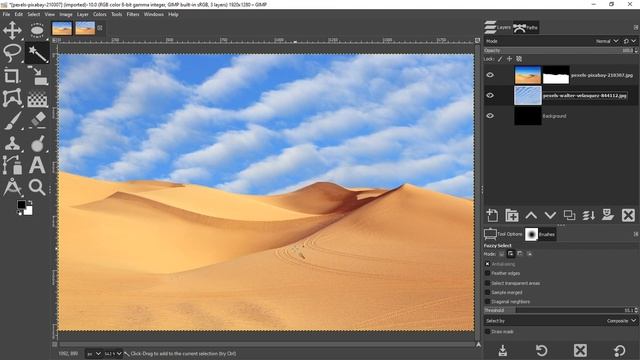Enable Select transparent areas
The image size is (640, 360).
(x=487, y=283)
